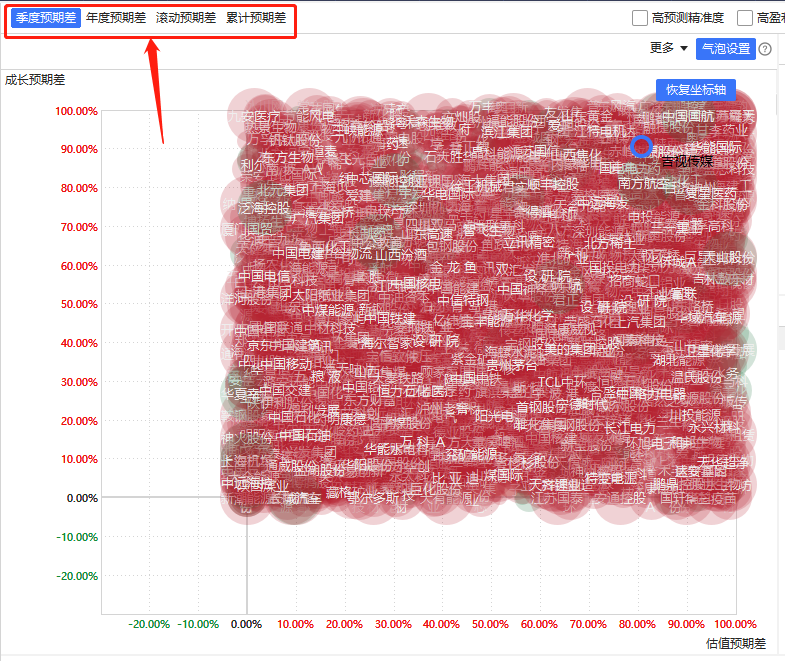Select the 季度预期差 tab
Image resolution: width=785 pixels, height=661 pixels.
[x=46, y=18]
